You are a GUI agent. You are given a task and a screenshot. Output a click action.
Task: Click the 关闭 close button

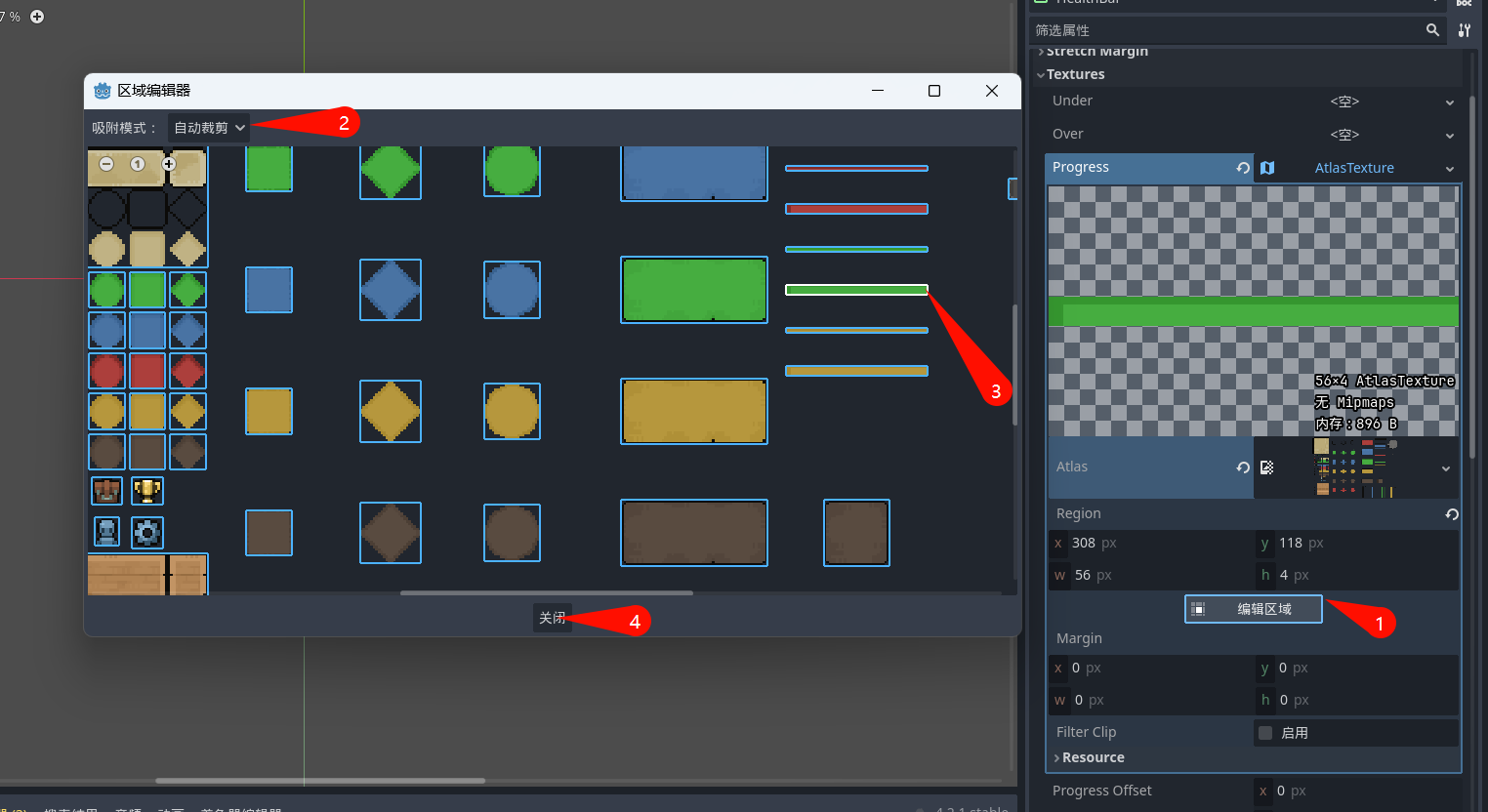(553, 618)
